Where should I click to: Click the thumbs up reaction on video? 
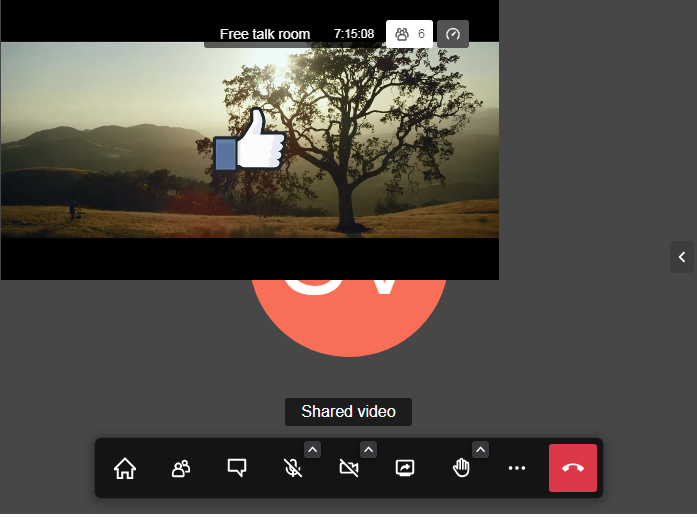[x=249, y=140]
